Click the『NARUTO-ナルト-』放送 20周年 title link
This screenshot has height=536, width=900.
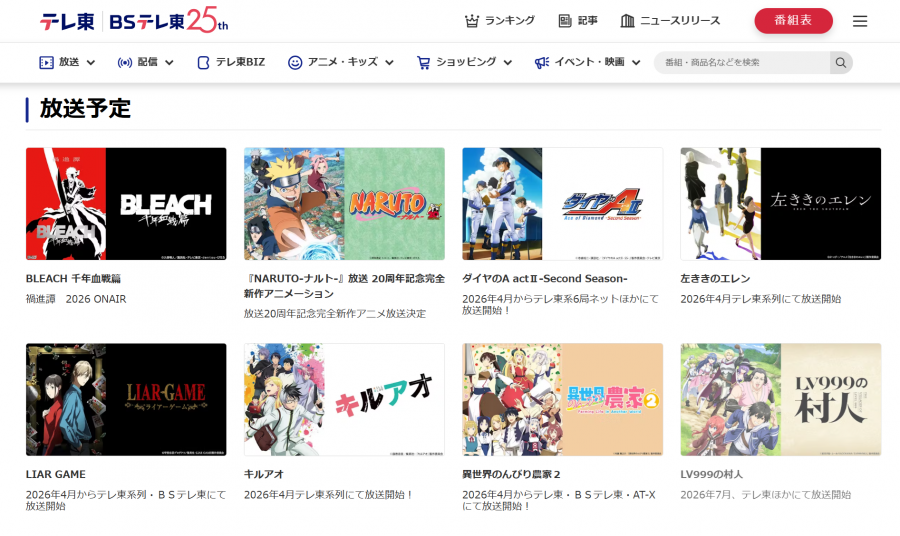(344, 286)
